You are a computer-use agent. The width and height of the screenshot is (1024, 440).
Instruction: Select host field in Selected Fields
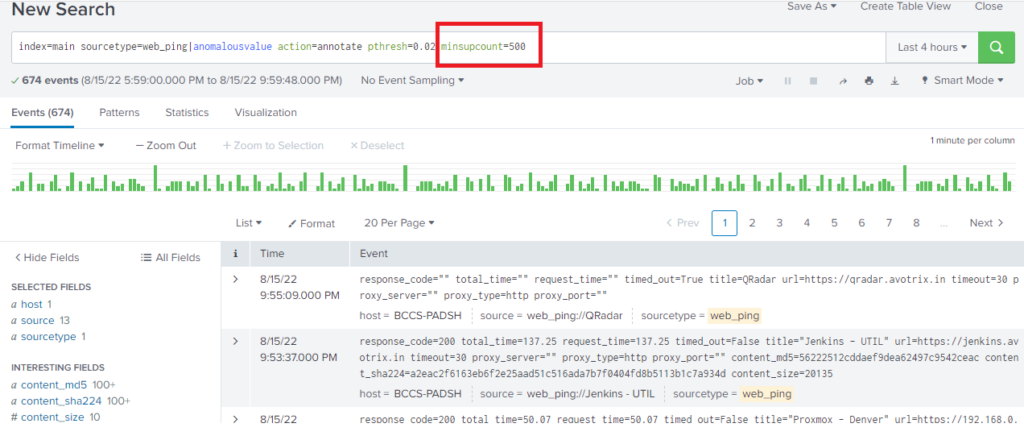coord(31,304)
